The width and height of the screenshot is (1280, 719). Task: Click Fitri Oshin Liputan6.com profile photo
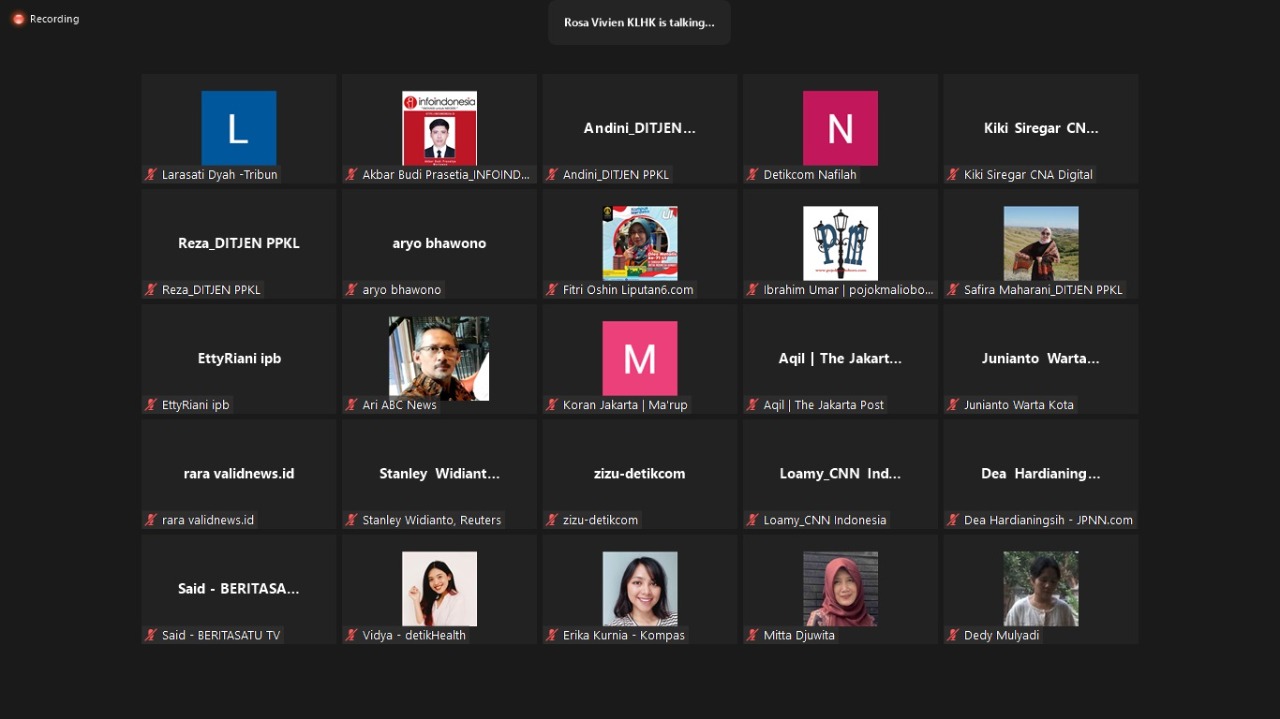coord(639,243)
